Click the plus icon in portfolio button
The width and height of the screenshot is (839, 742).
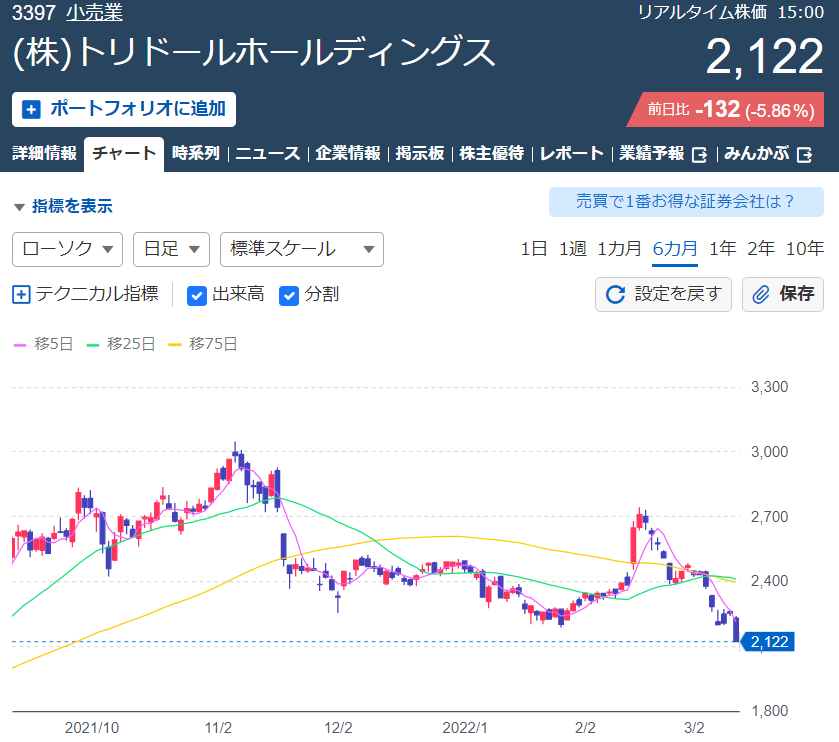(31, 110)
